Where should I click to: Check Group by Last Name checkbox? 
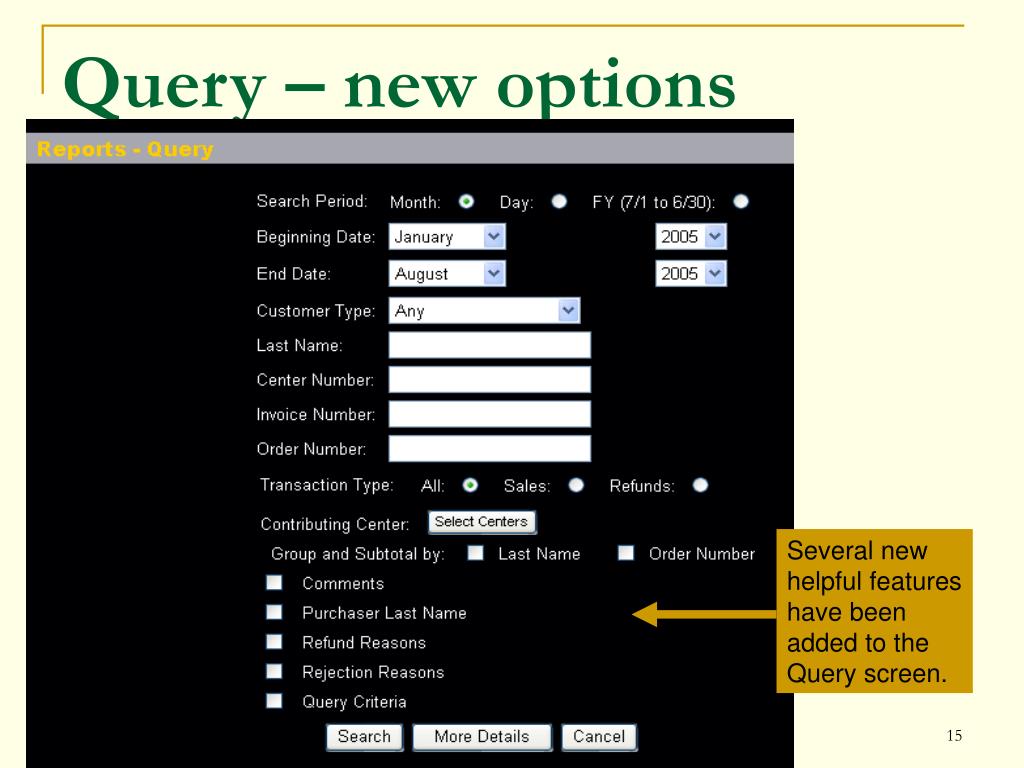click(x=475, y=553)
